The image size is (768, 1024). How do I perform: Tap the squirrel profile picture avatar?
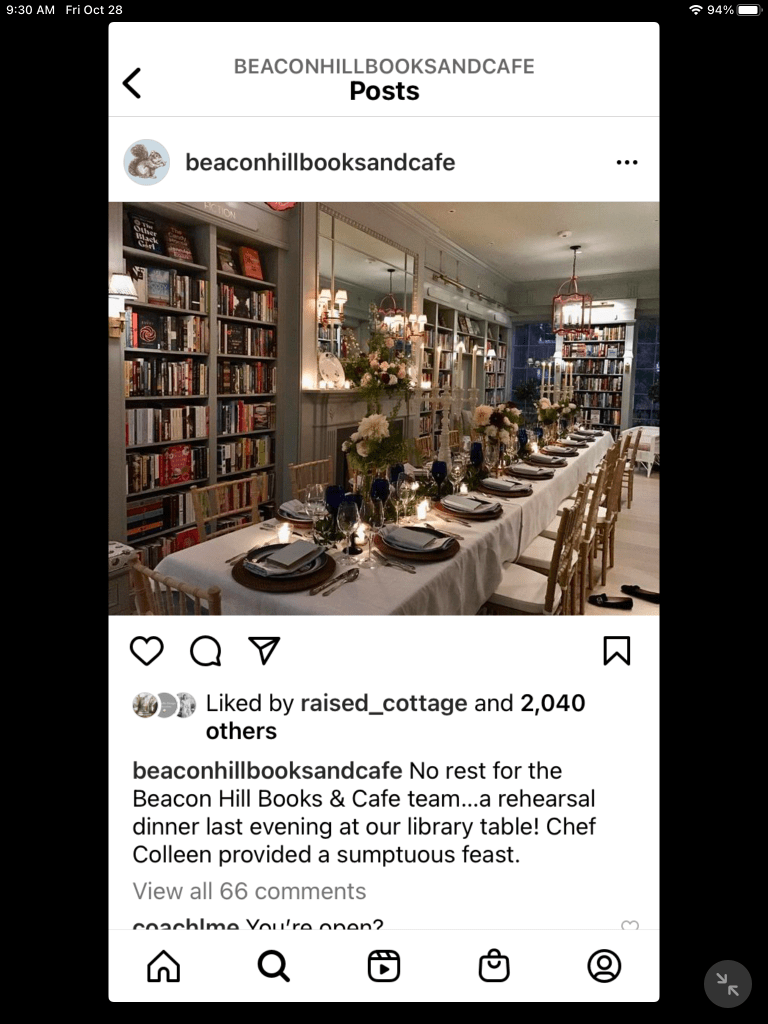click(x=147, y=162)
